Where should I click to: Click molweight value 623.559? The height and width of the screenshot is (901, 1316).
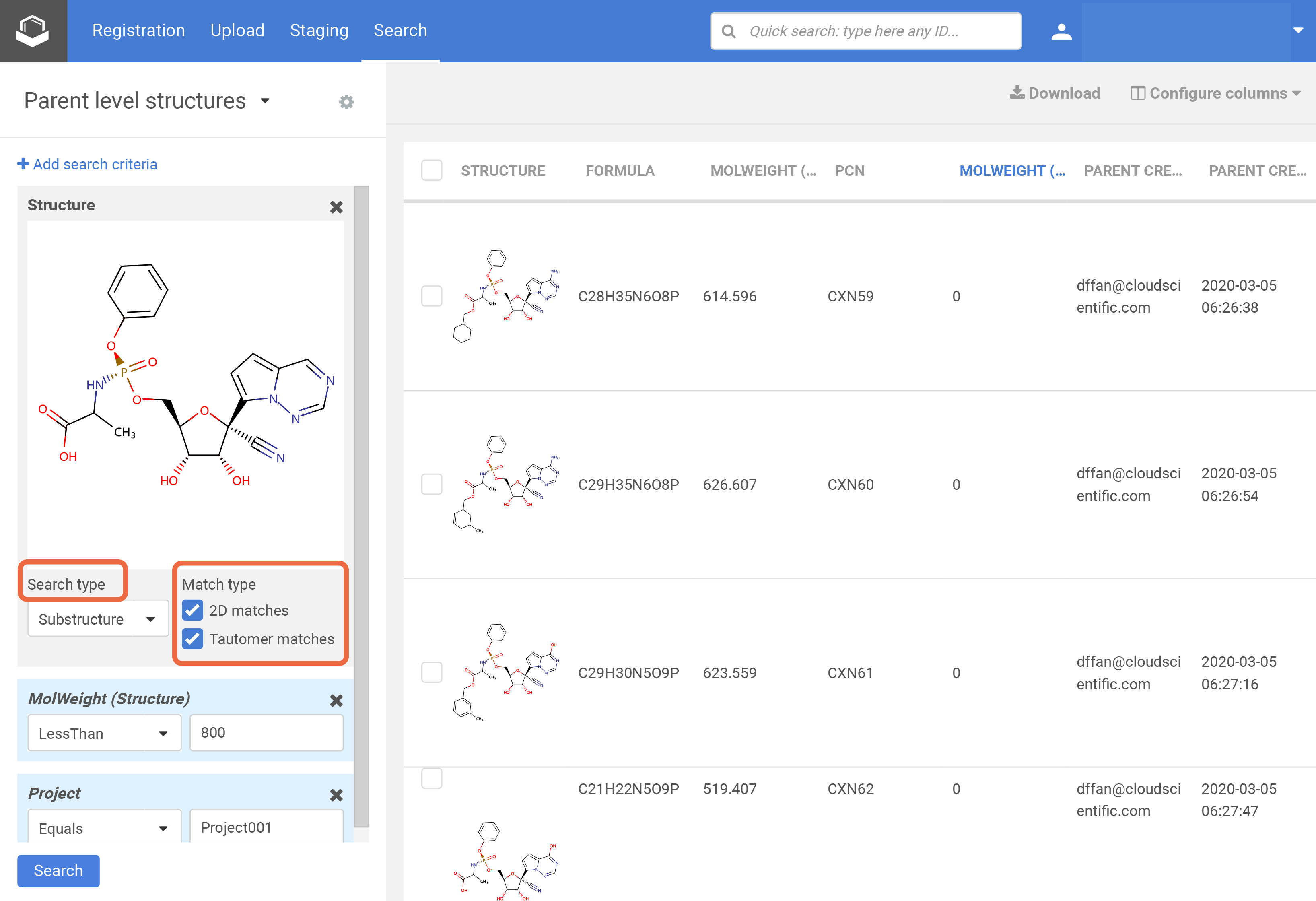(729, 673)
